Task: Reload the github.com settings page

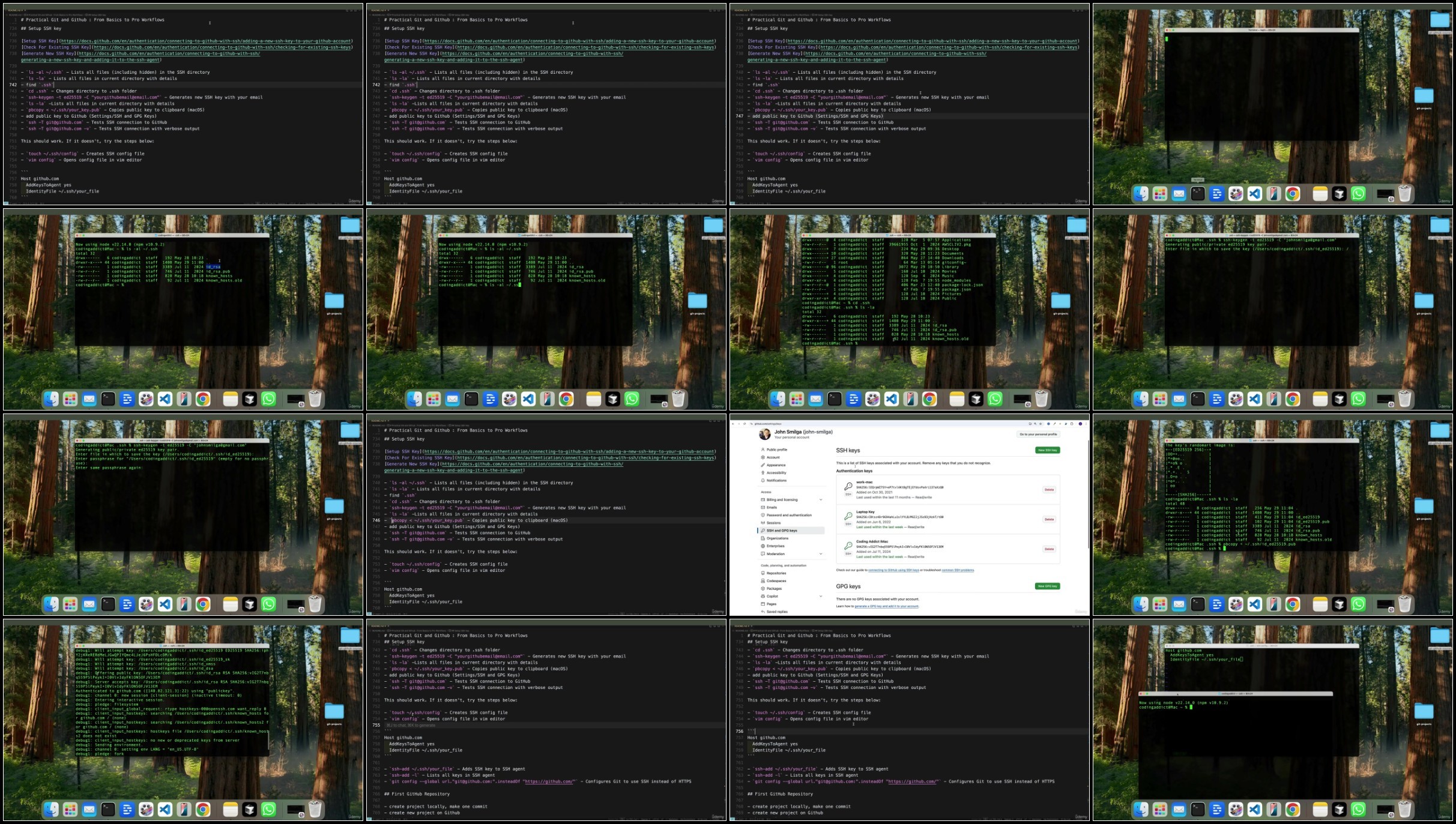Action: (x=745, y=424)
